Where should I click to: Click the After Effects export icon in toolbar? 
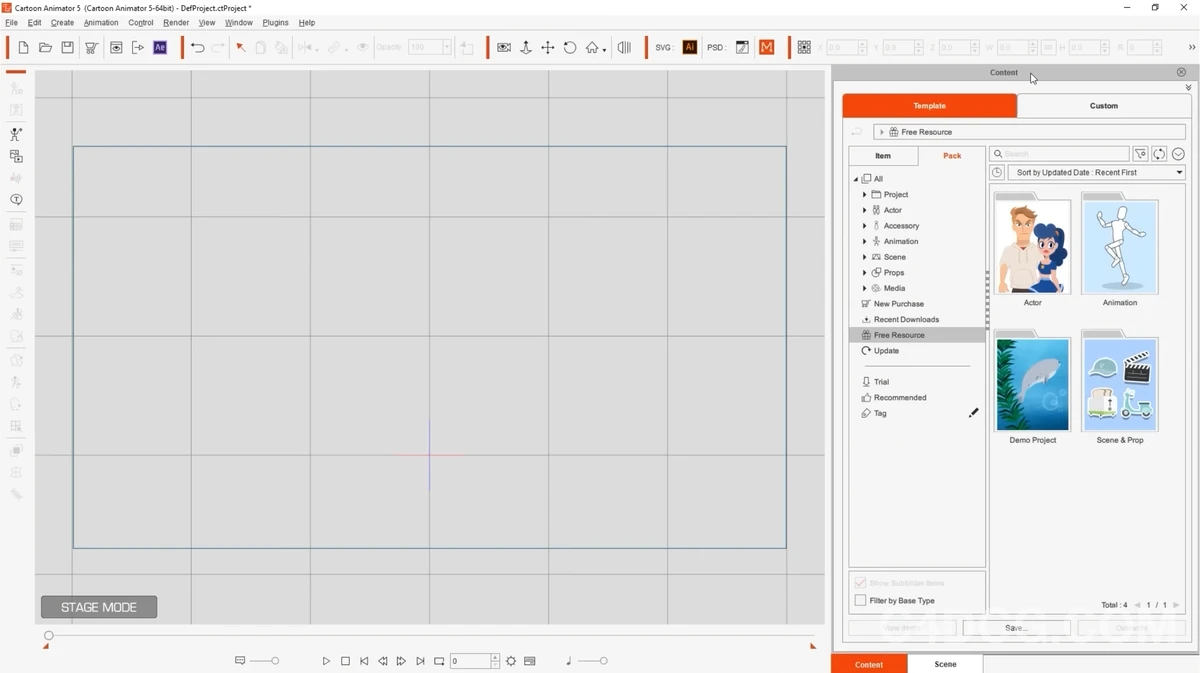(x=159, y=47)
